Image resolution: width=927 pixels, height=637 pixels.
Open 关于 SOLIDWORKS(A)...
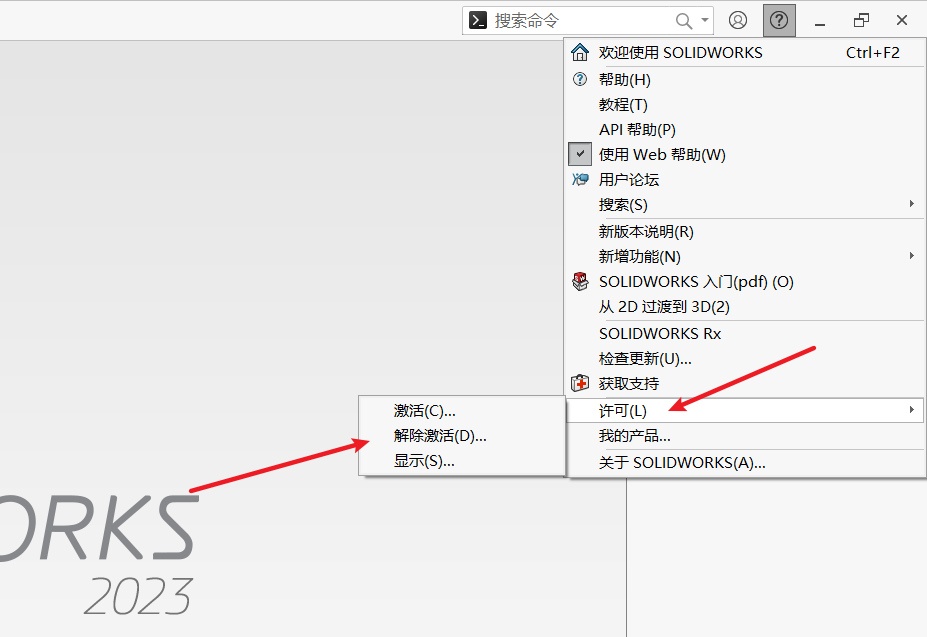680,462
